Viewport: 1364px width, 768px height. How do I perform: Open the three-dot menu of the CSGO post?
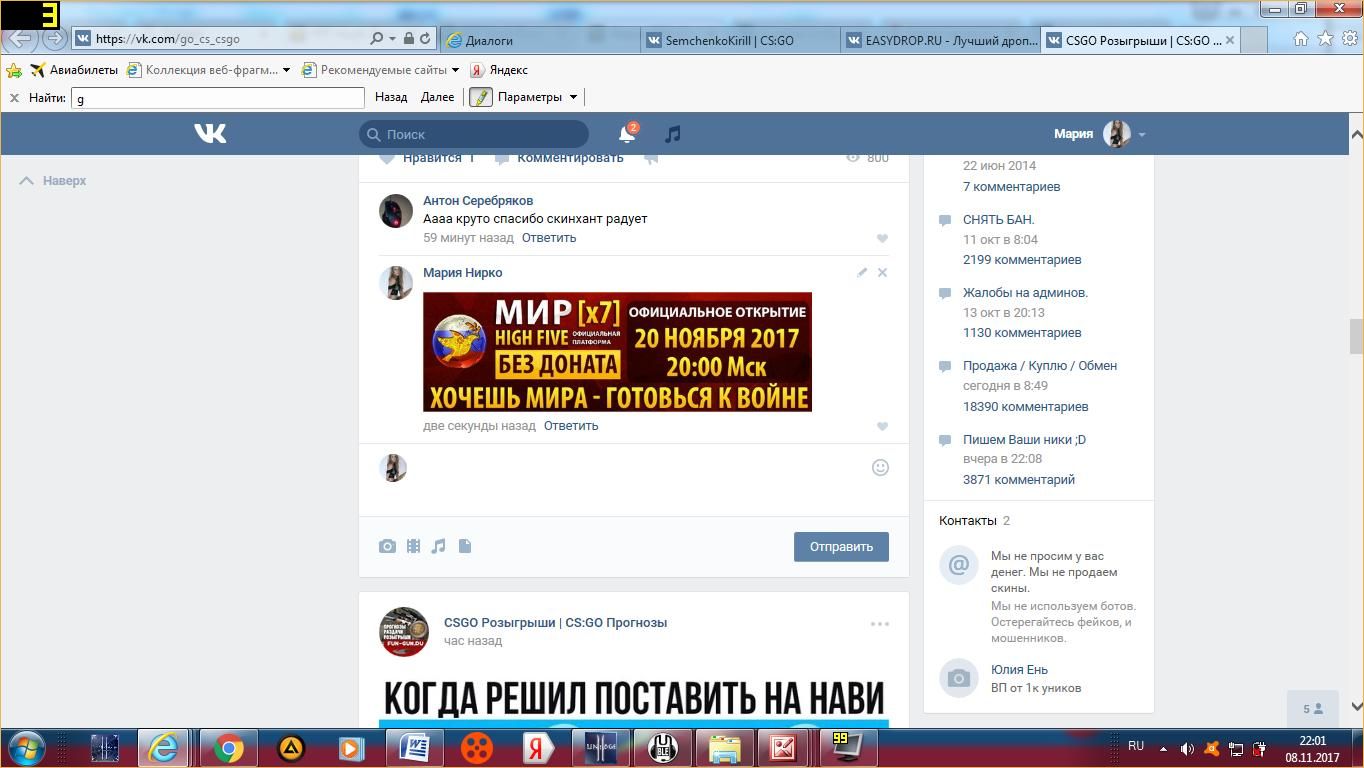880,624
